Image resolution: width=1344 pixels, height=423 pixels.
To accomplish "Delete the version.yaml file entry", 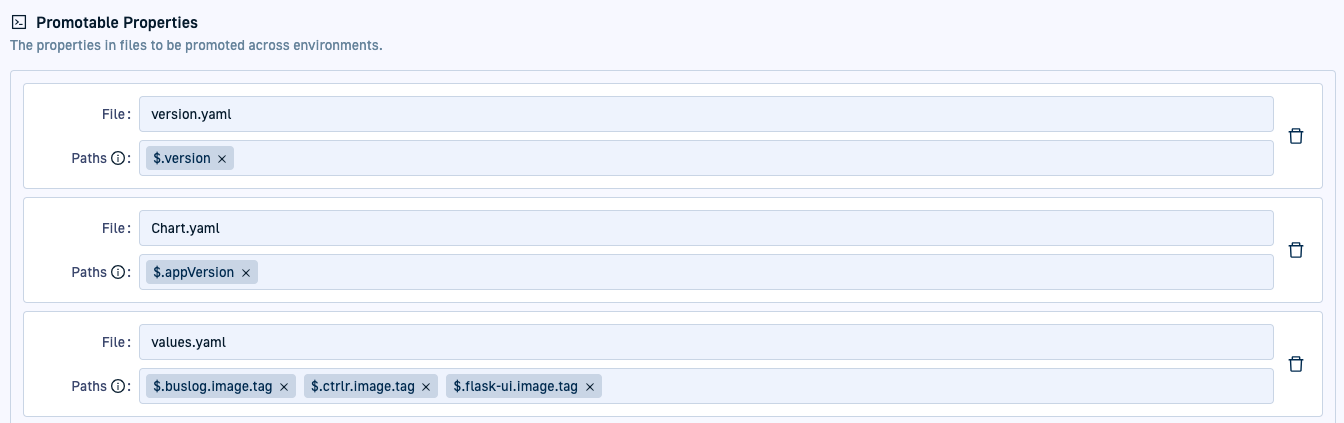I will click(x=1296, y=136).
